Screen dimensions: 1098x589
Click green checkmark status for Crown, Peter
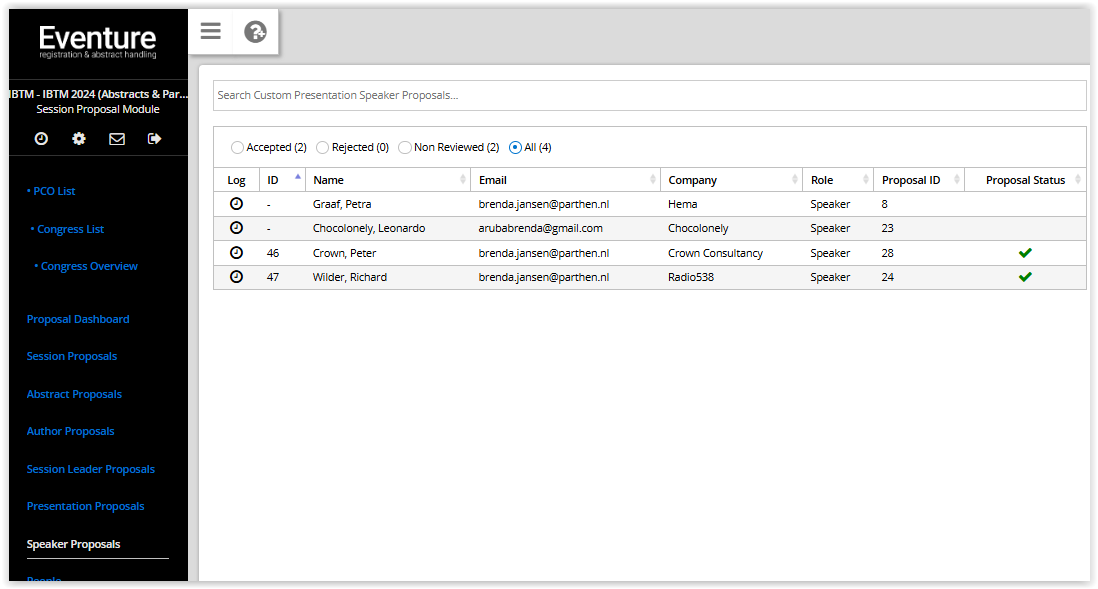coord(1025,253)
